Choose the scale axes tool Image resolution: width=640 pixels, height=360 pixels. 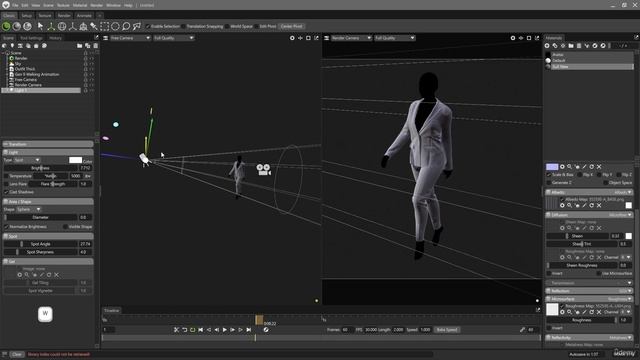pos(73,27)
